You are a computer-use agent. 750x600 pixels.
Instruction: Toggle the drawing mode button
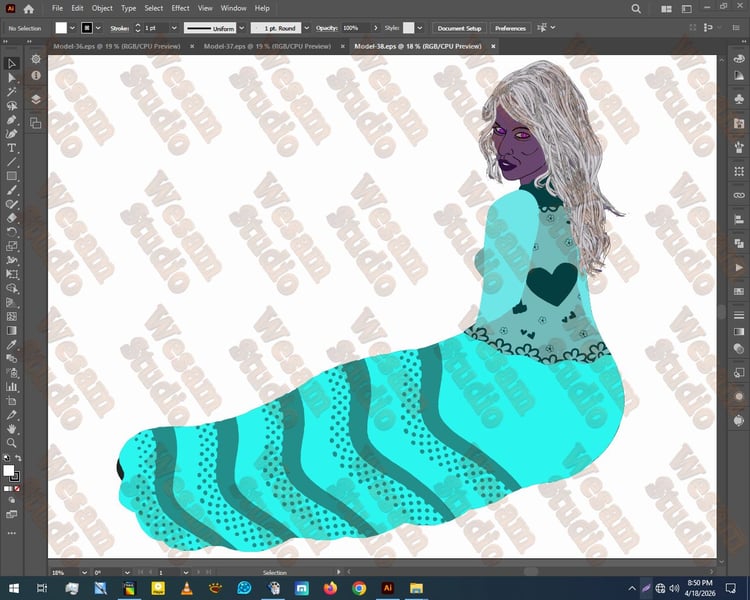click(x=11, y=500)
